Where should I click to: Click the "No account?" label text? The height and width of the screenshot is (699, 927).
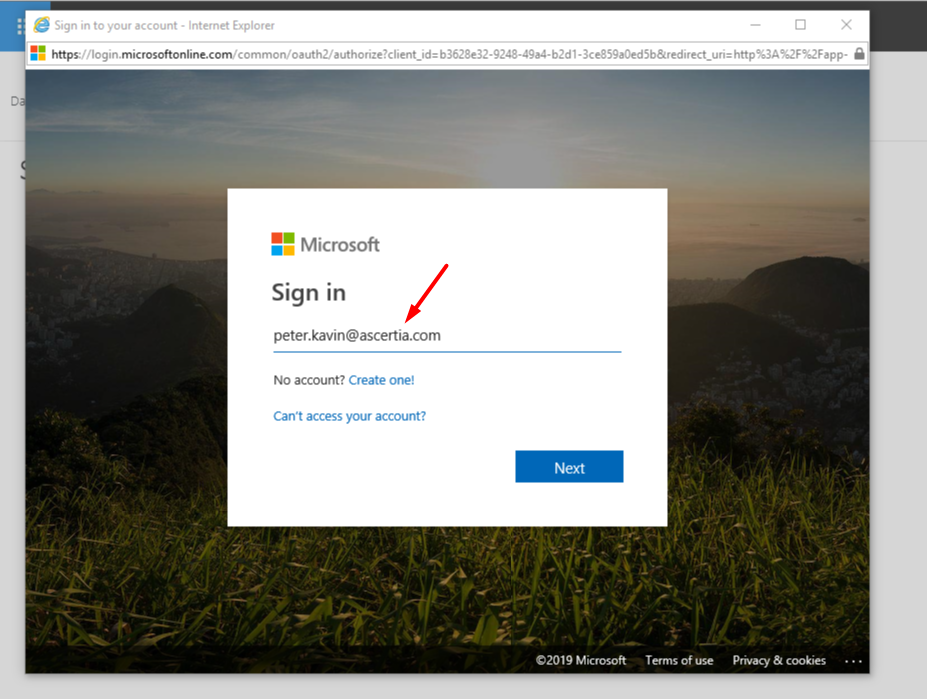click(x=309, y=380)
